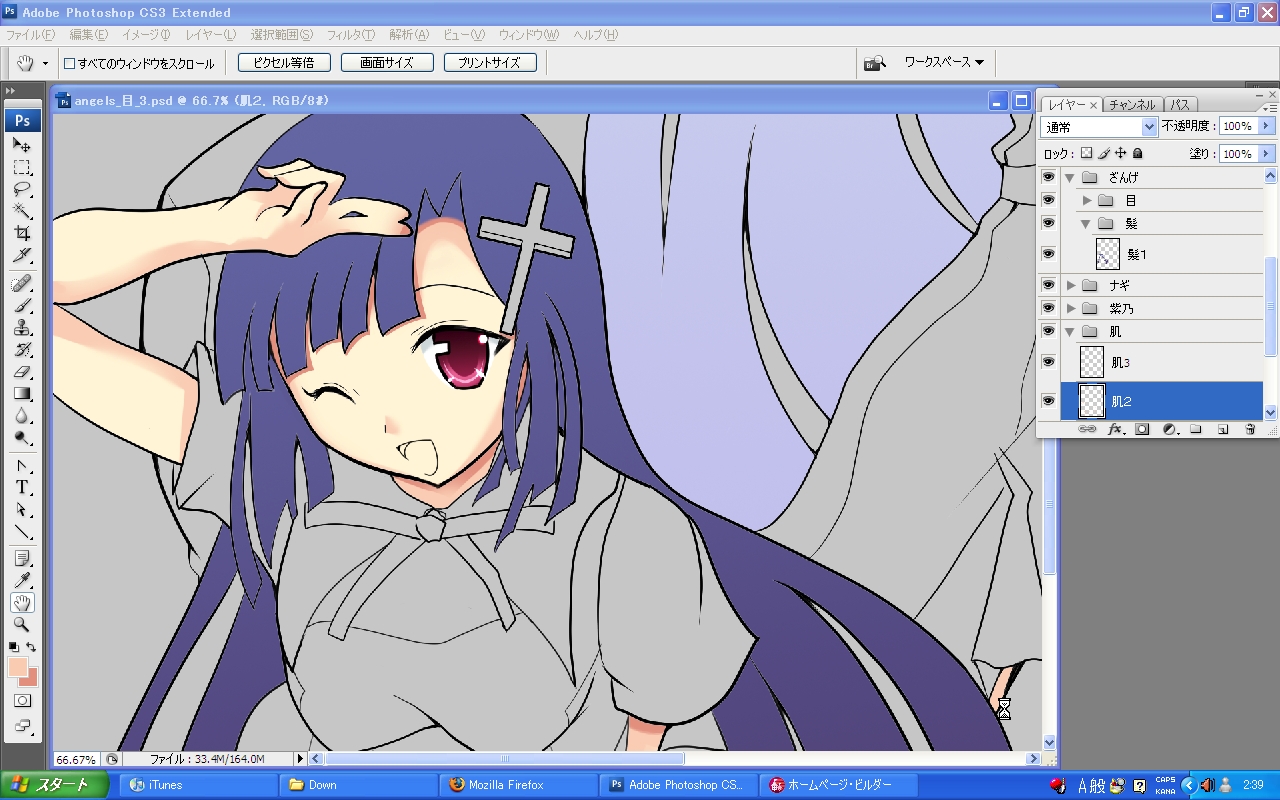Enable scroll all windows checkbox
1280x800 pixels.
(x=69, y=63)
